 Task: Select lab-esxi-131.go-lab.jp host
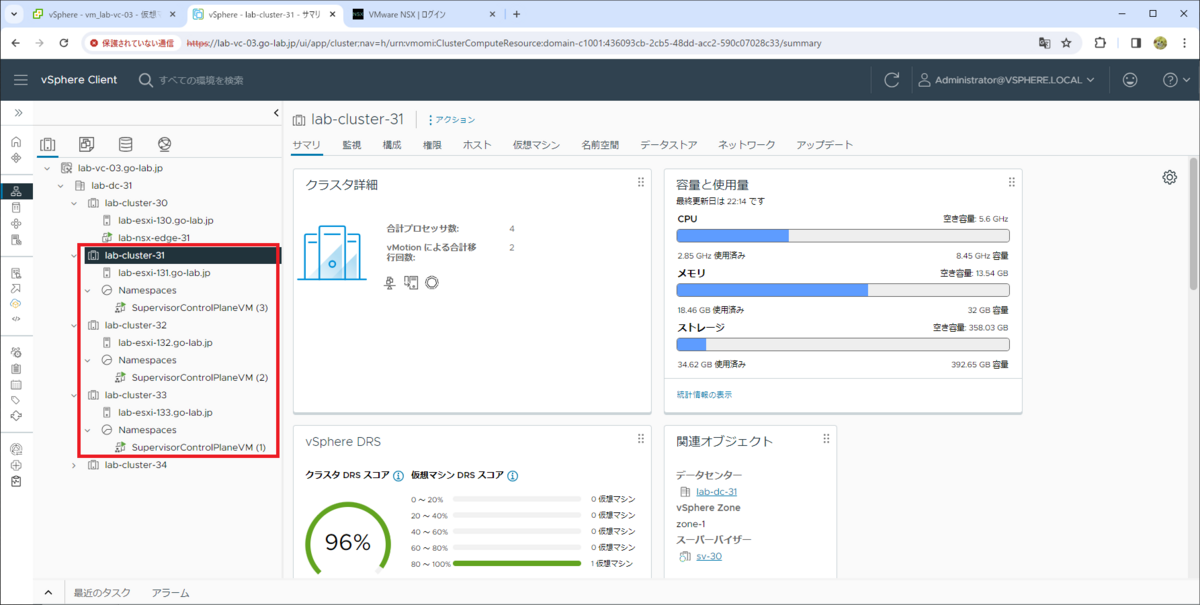coord(164,273)
